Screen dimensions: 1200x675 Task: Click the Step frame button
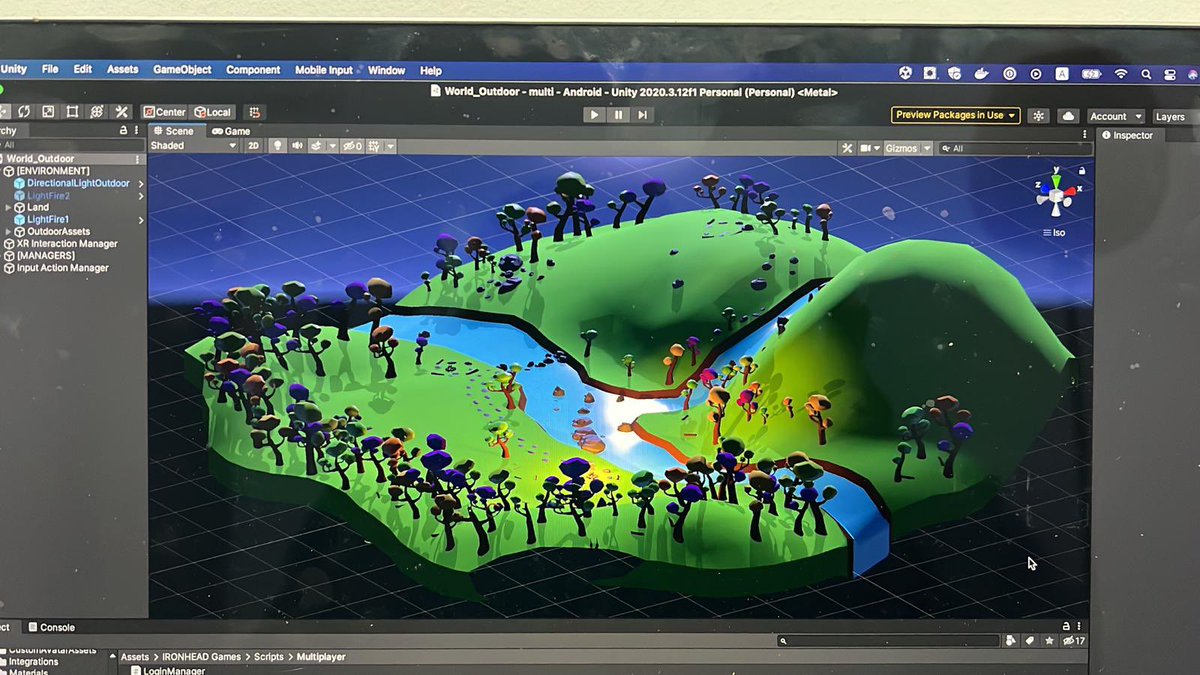[x=642, y=115]
